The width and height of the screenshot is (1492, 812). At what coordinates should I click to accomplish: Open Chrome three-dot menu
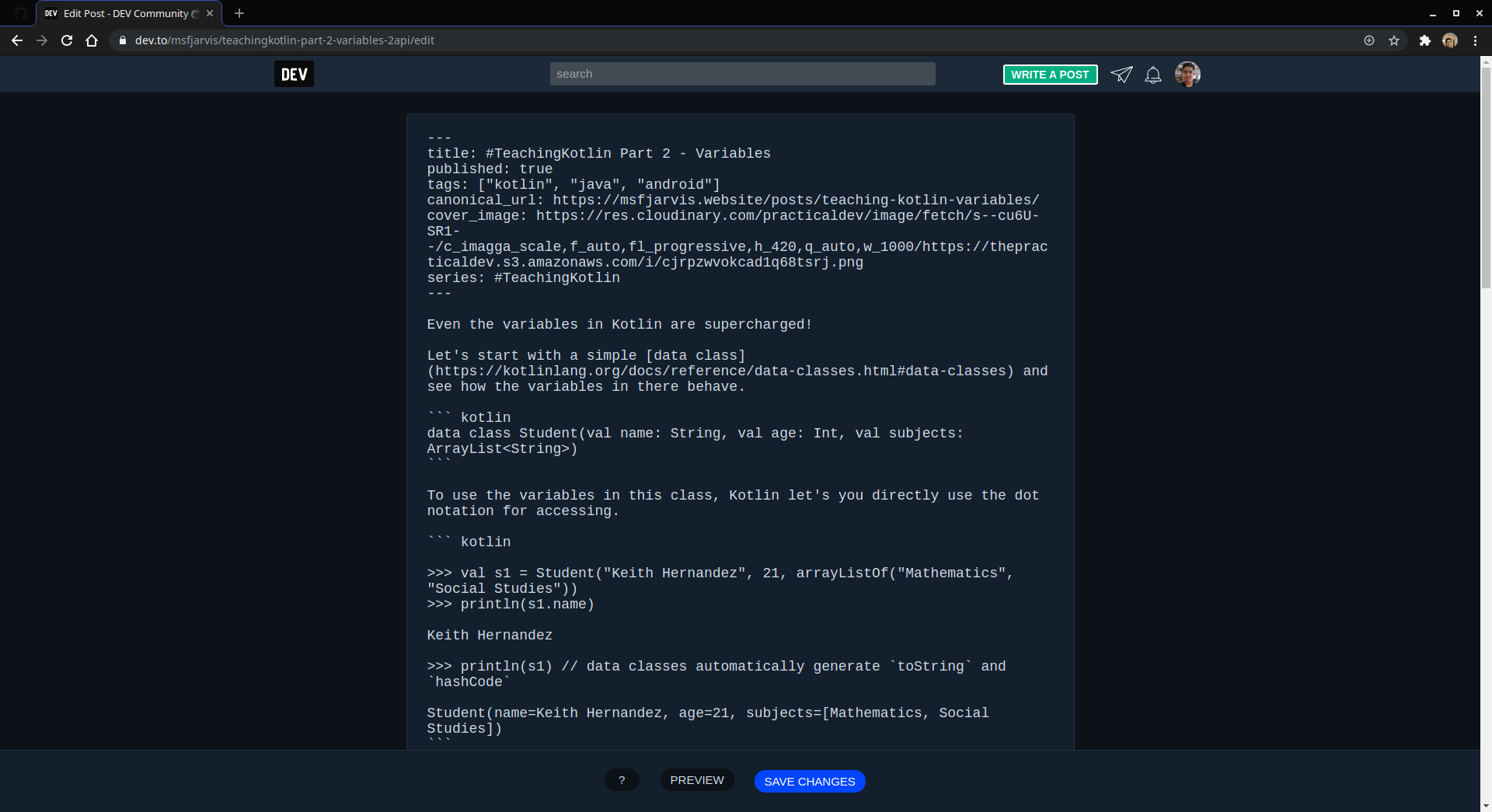tap(1475, 40)
